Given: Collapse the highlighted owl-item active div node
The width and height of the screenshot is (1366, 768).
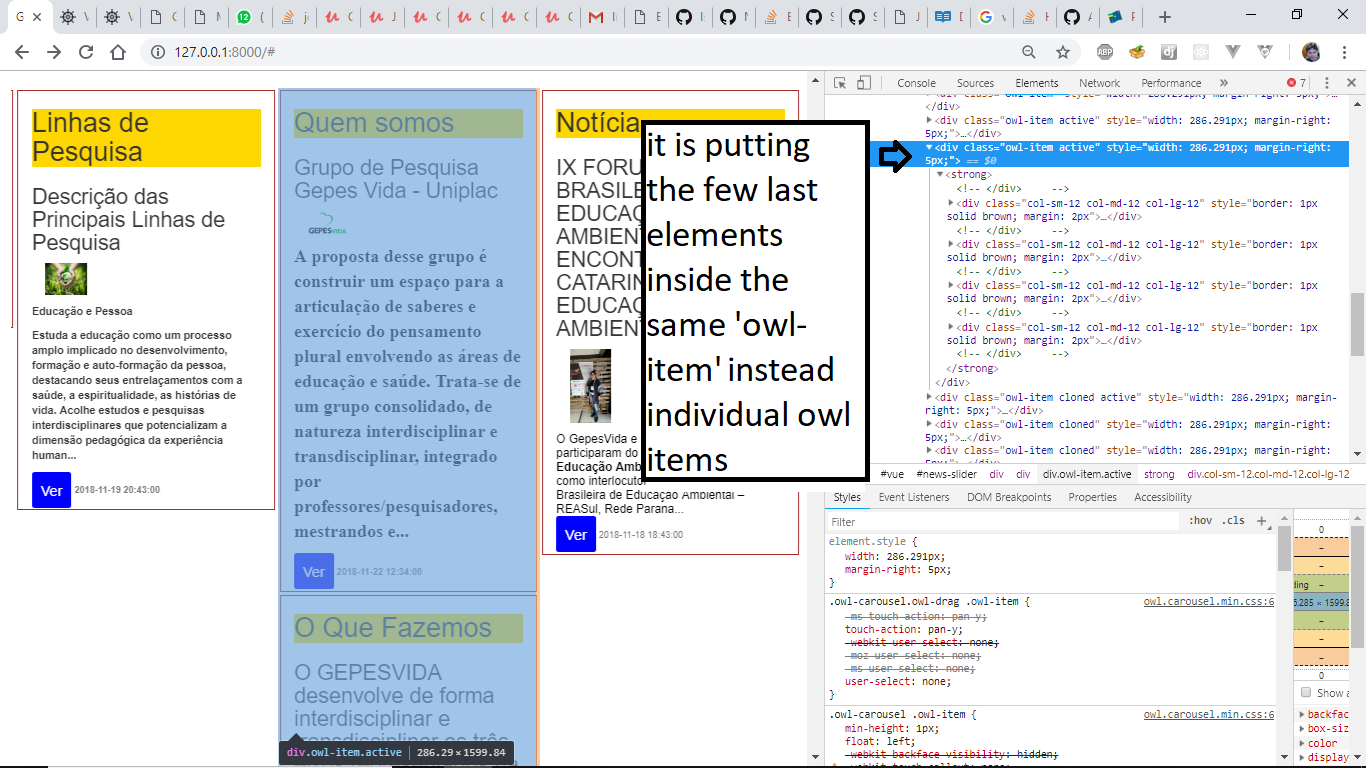Looking at the screenshot, I should pos(929,148).
